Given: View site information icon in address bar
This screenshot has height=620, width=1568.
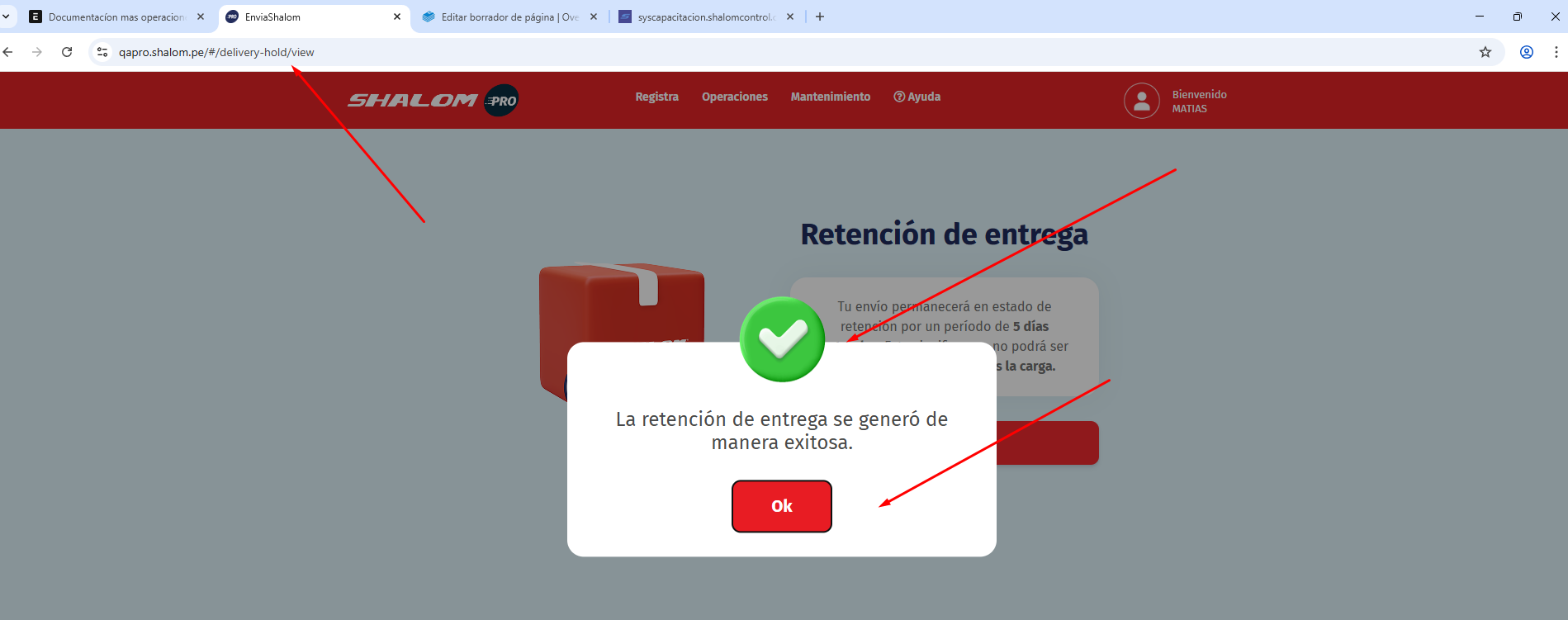Looking at the screenshot, I should click(102, 52).
